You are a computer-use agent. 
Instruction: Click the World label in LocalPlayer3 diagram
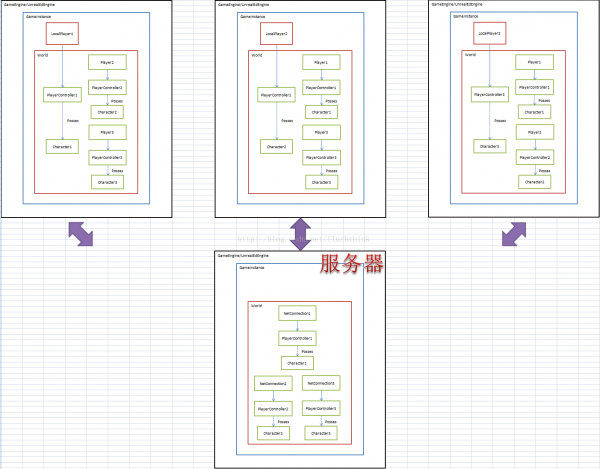pos(470,55)
